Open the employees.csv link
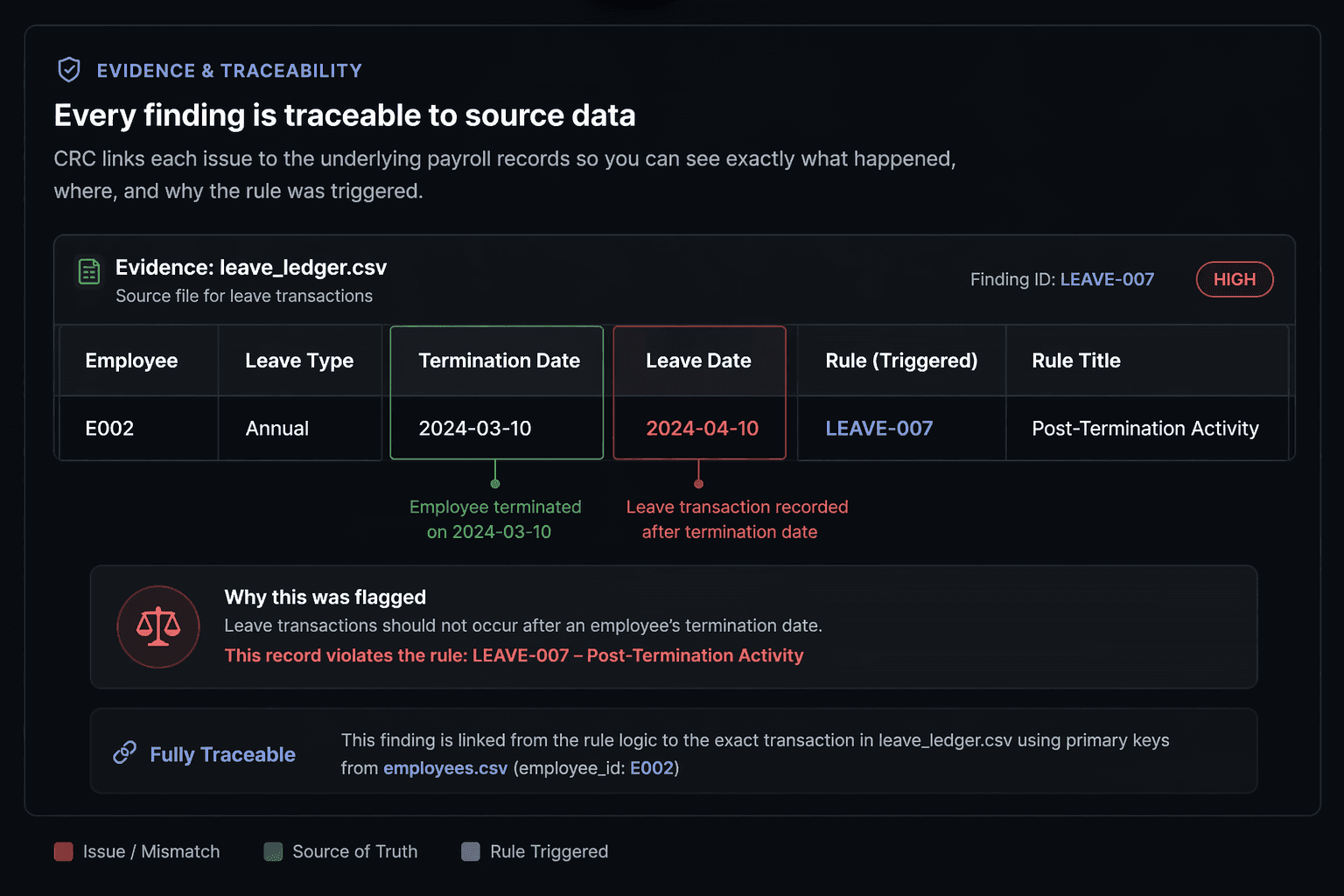The image size is (1344, 896). (445, 767)
